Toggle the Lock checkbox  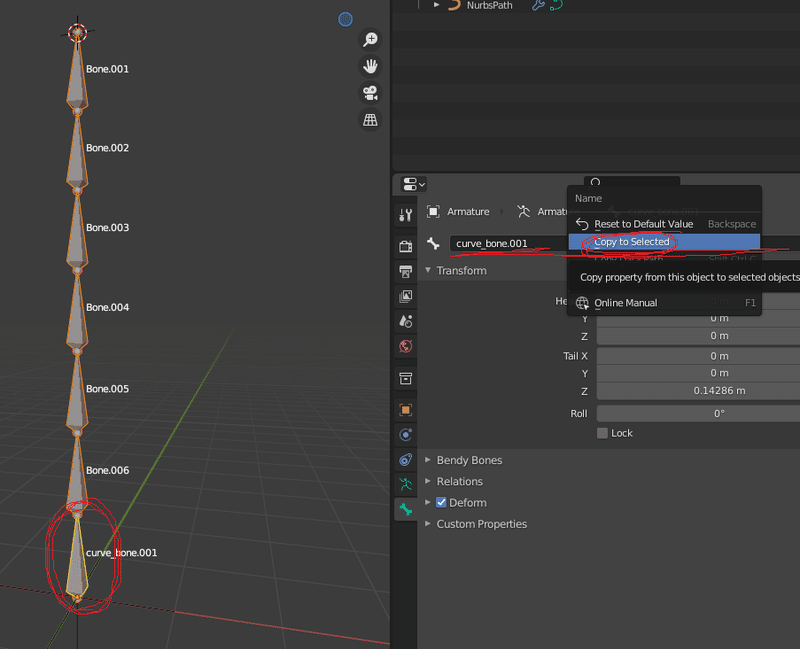[602, 433]
